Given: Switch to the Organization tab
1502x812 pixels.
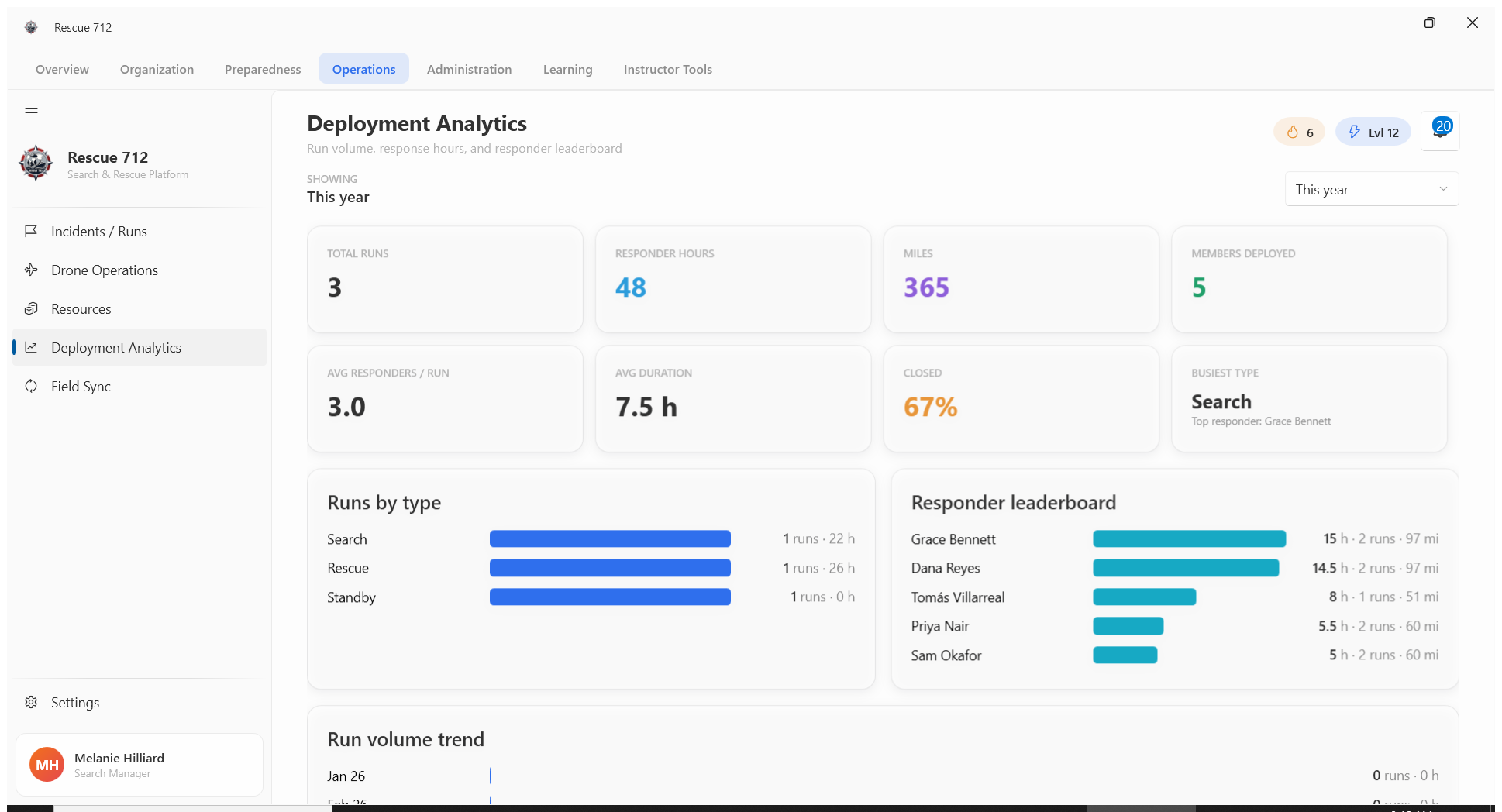Looking at the screenshot, I should pyautogui.click(x=157, y=69).
